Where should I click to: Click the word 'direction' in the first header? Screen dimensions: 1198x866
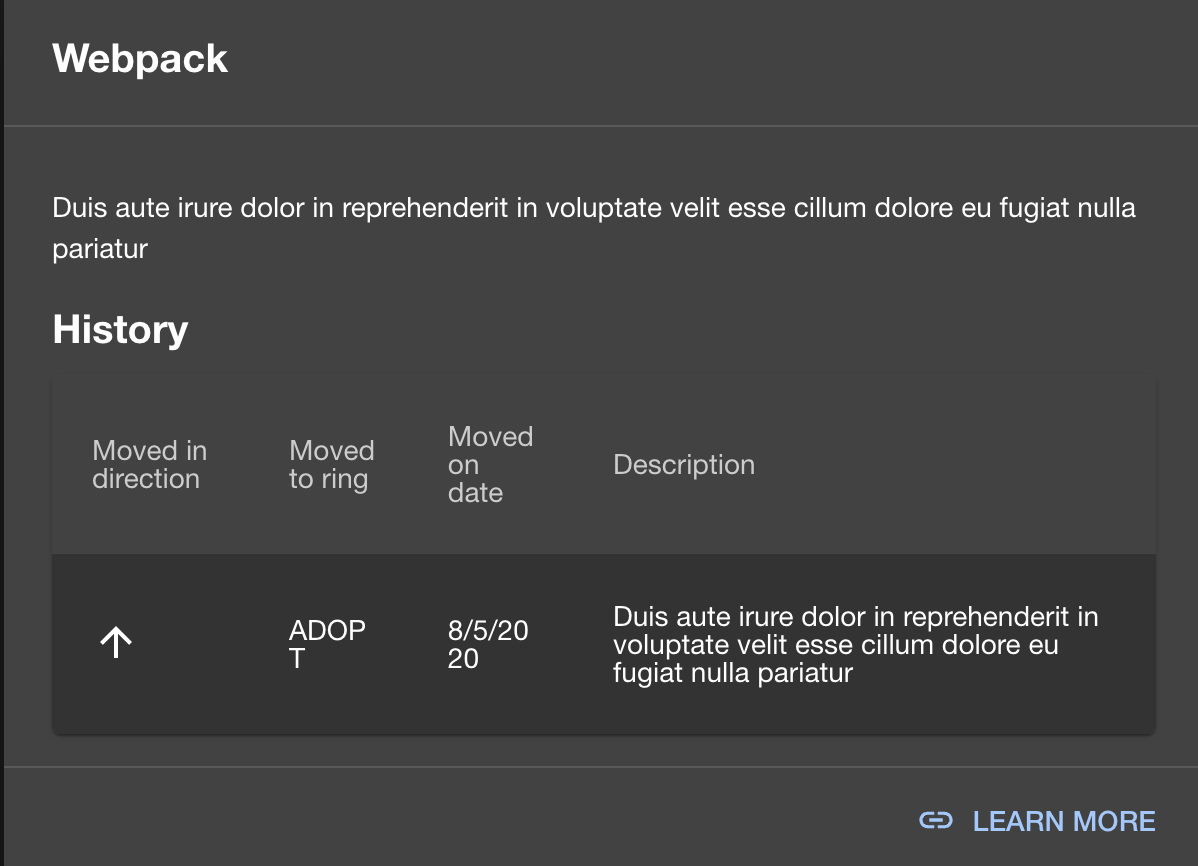146,479
